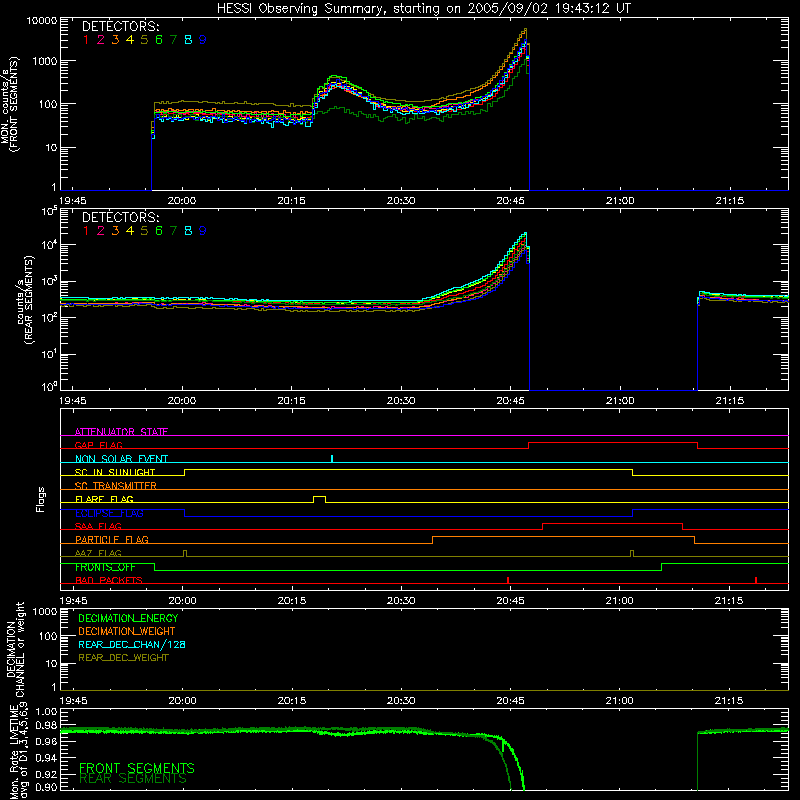
Task: Click the raised FLARE_FLAG pulse on the timeline
Action: click(x=319, y=497)
